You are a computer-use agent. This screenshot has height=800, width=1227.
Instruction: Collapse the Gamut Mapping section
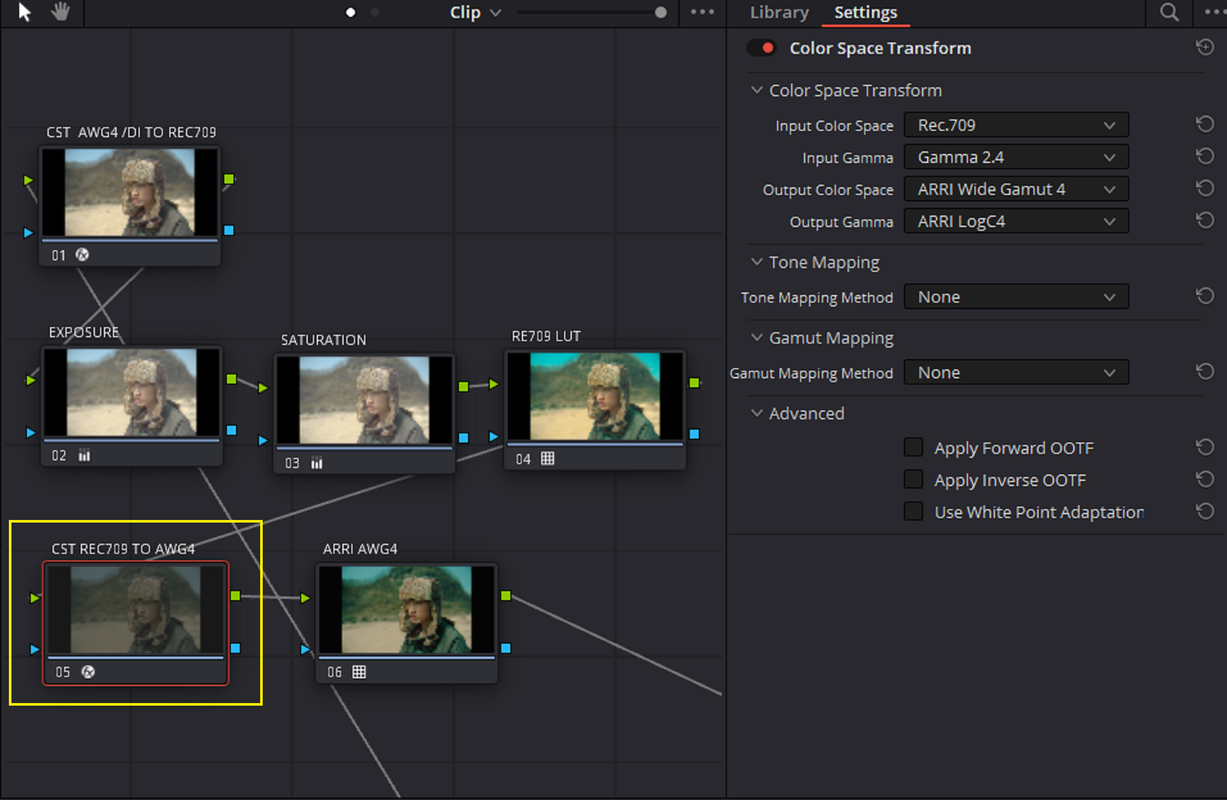pos(757,338)
